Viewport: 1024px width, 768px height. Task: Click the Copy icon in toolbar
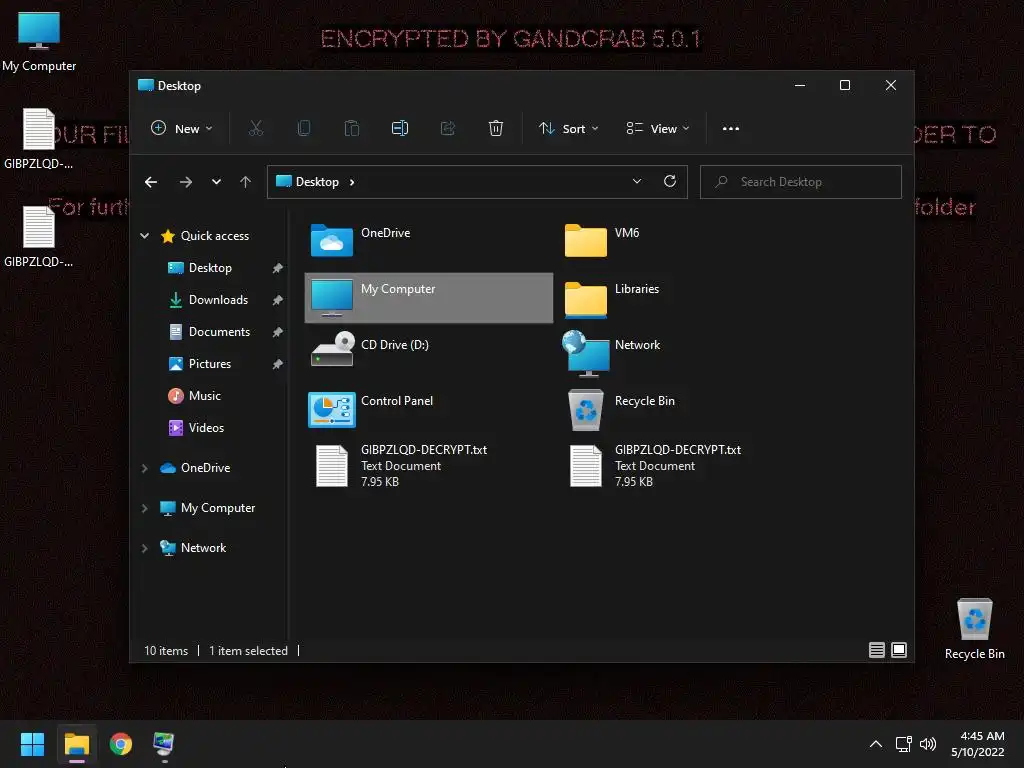[304, 129]
